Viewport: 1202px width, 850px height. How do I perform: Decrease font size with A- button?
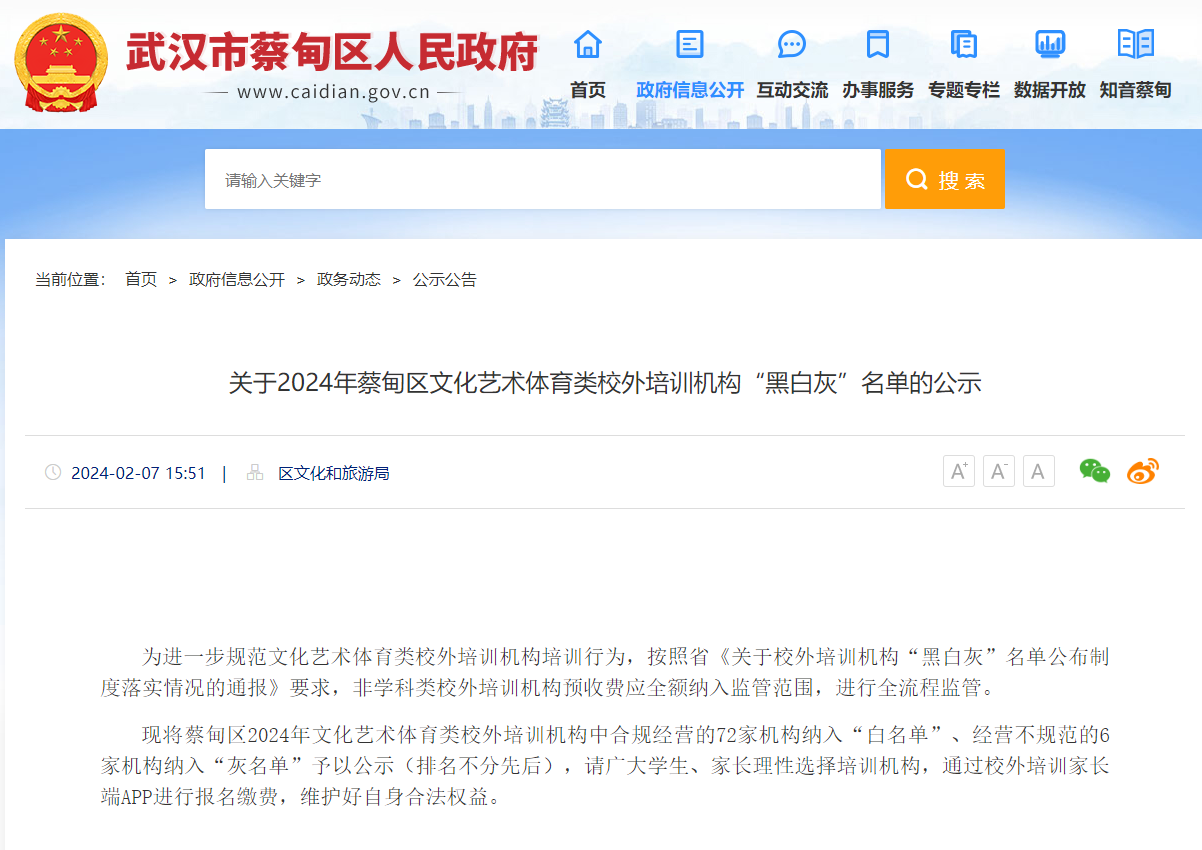(999, 471)
